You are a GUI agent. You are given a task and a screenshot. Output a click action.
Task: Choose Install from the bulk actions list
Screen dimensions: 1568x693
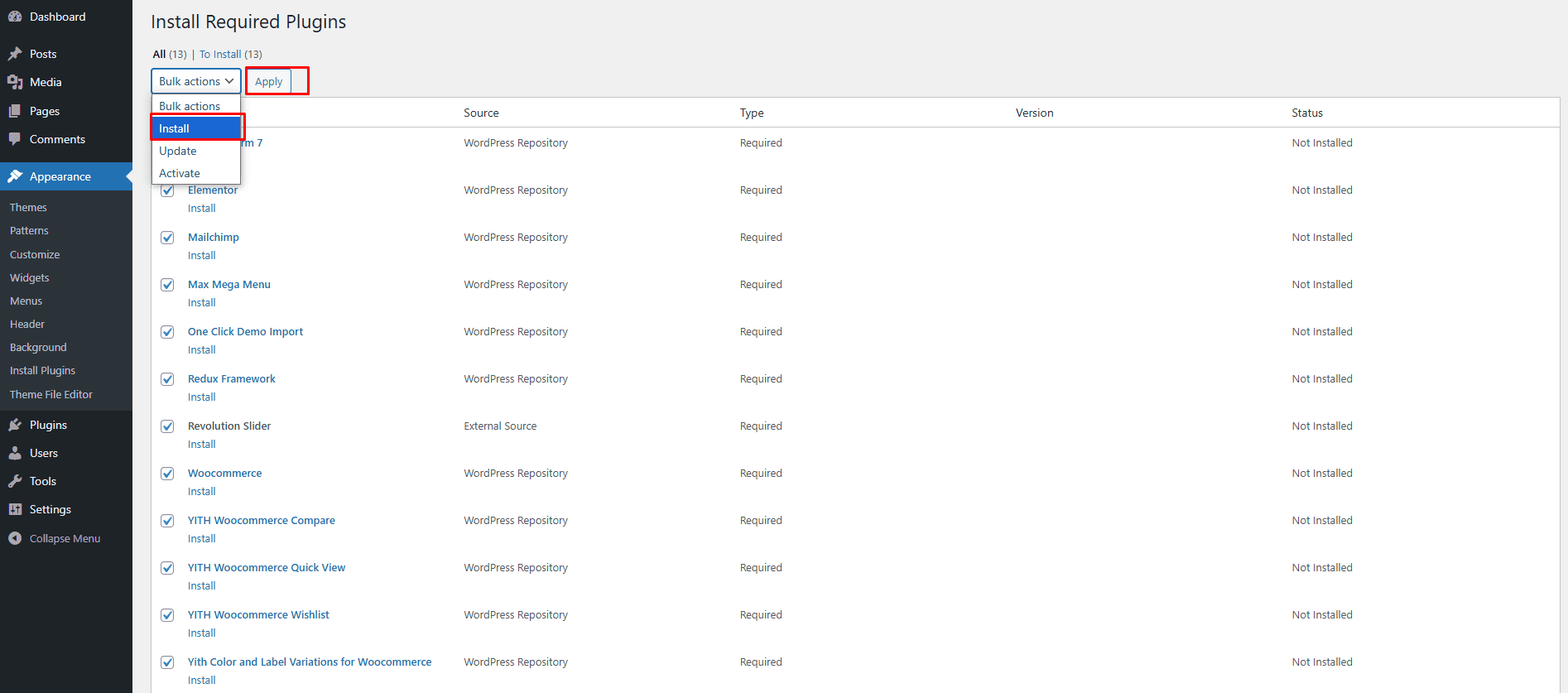(x=196, y=128)
